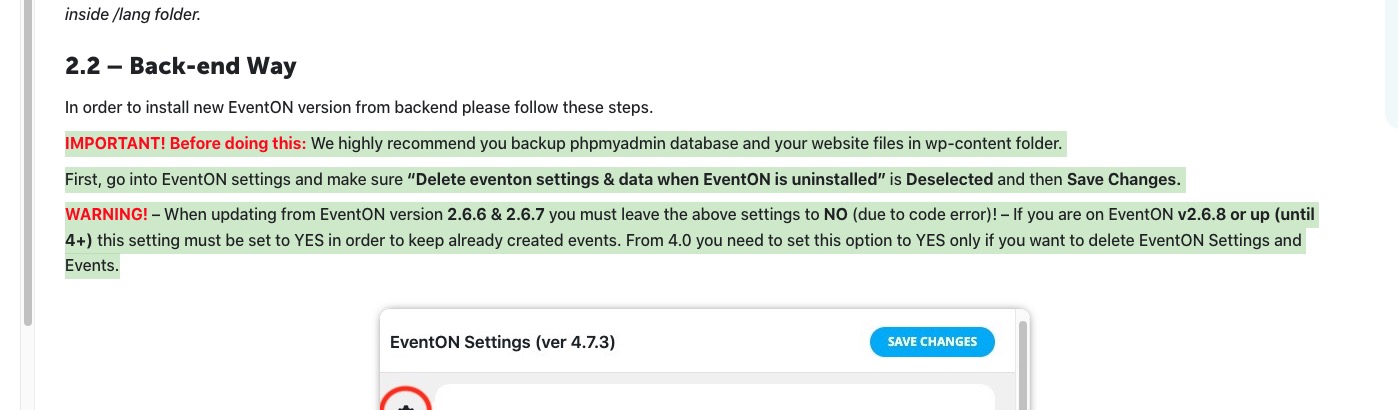Click the red 'IMPORTANT! Before doing this:' text
1398x410 pixels.
click(186, 143)
